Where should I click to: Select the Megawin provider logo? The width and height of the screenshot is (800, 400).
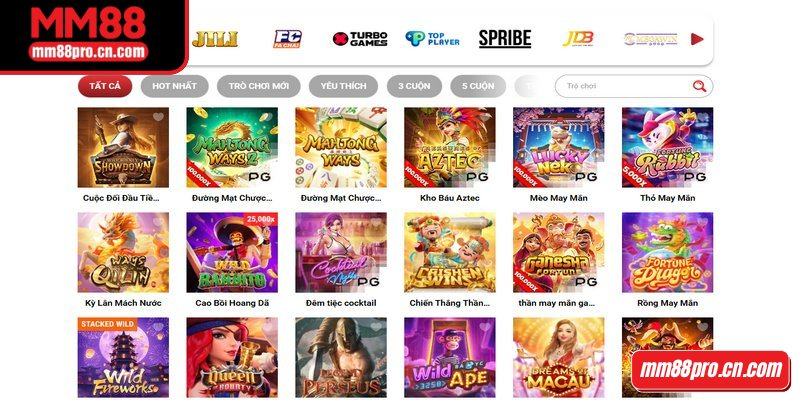click(x=651, y=39)
